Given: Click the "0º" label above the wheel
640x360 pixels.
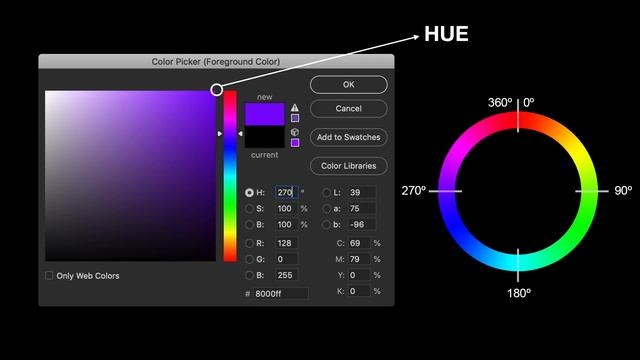Looking at the screenshot, I should (529, 102).
